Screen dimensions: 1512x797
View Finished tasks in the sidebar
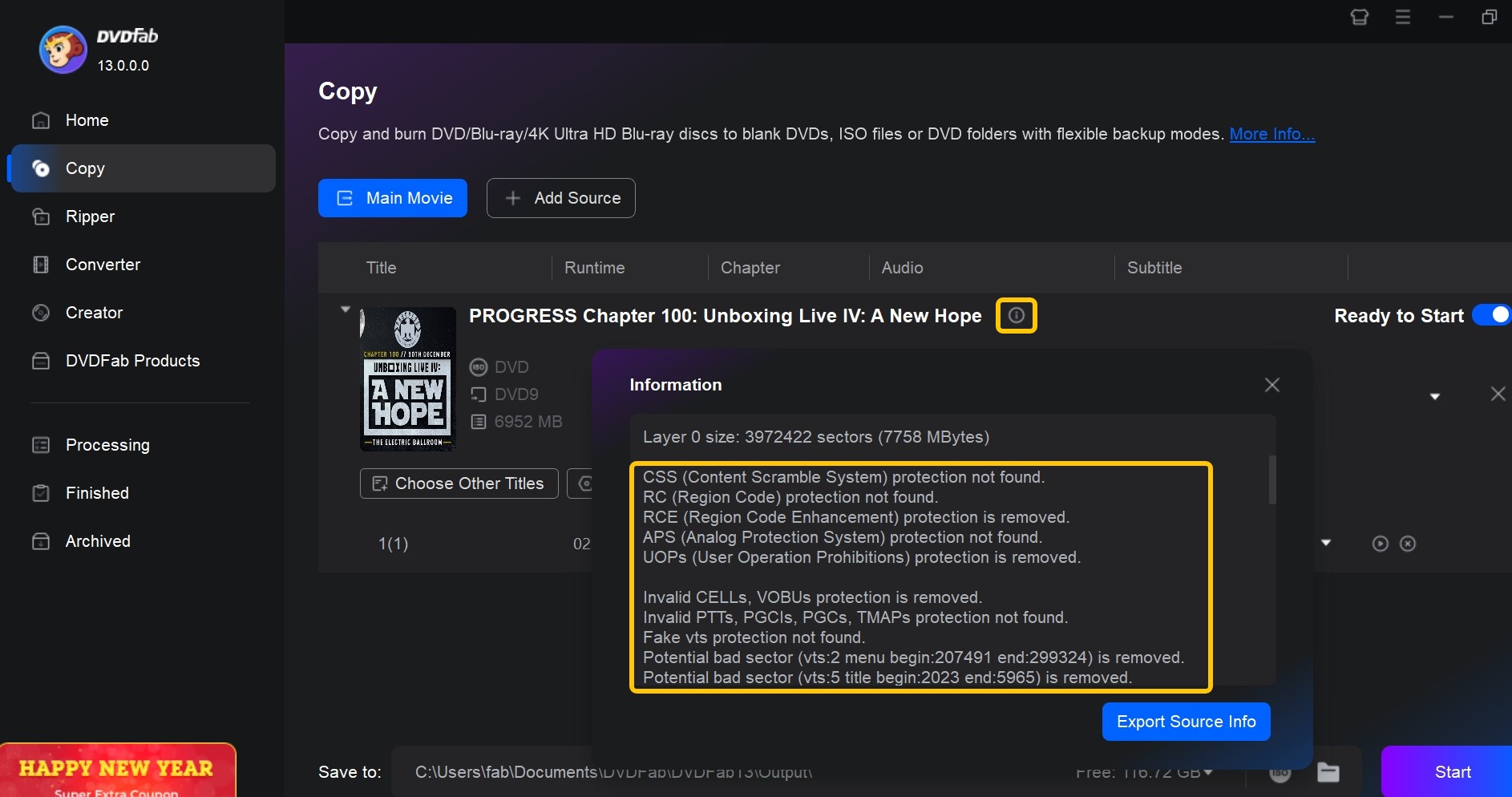(x=97, y=493)
